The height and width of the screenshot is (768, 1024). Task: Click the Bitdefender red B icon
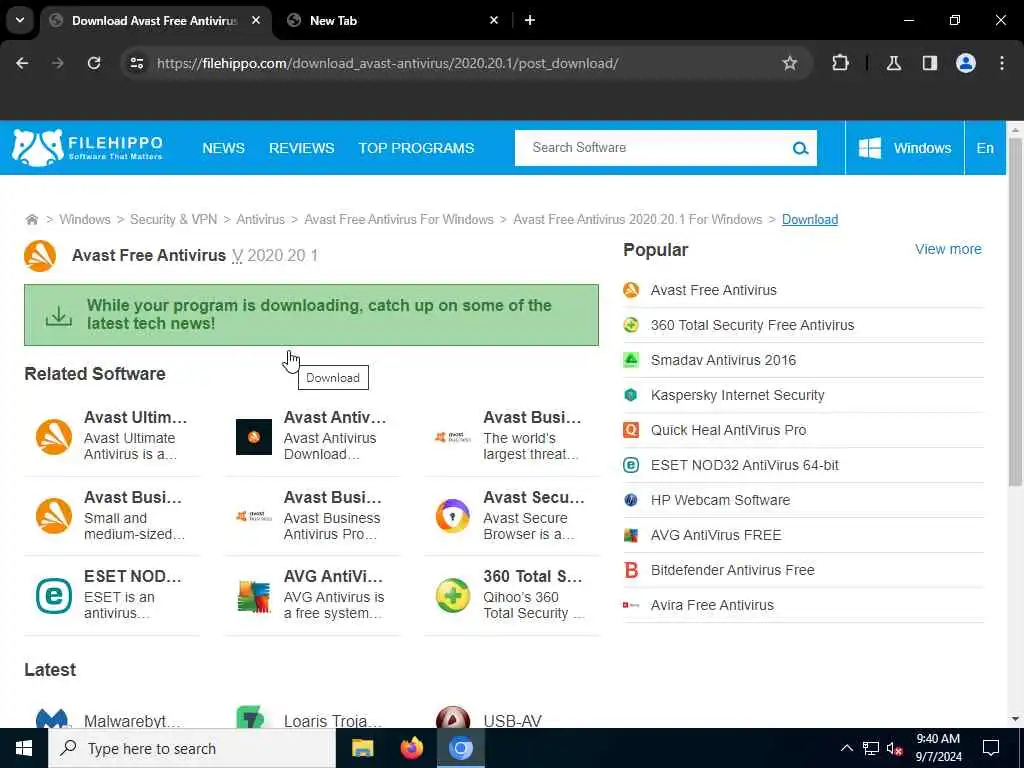click(631, 570)
